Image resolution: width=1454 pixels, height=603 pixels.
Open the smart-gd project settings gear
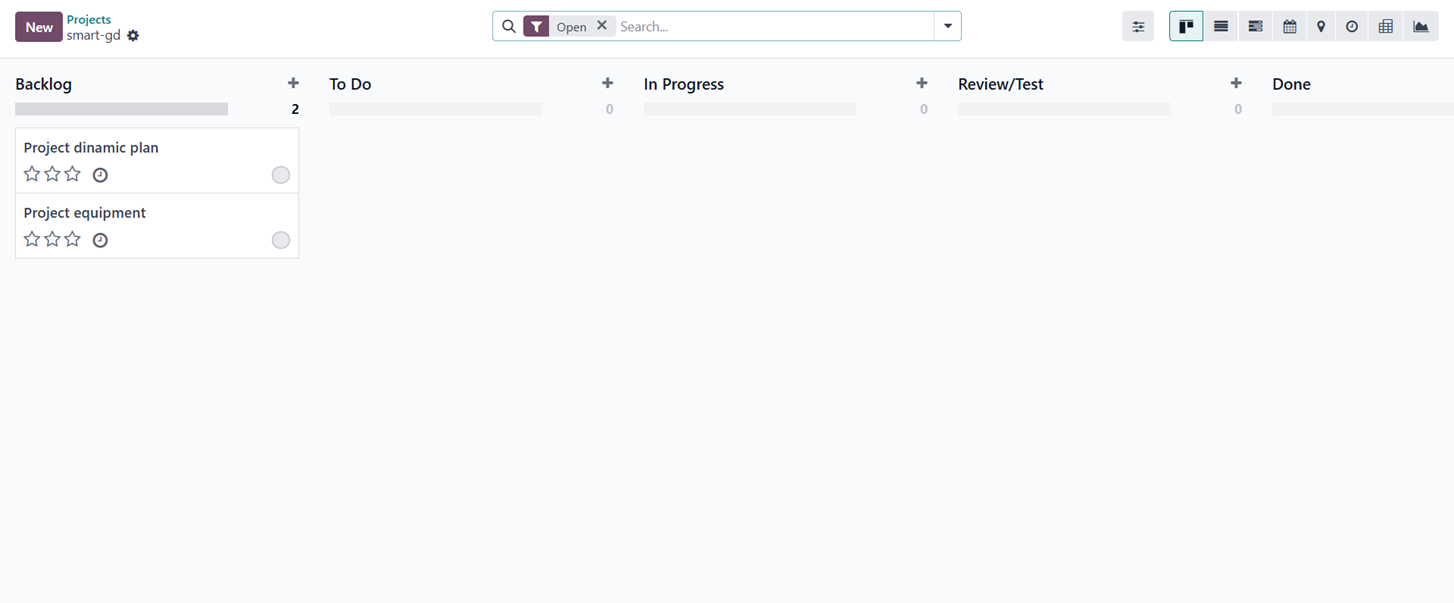click(133, 36)
